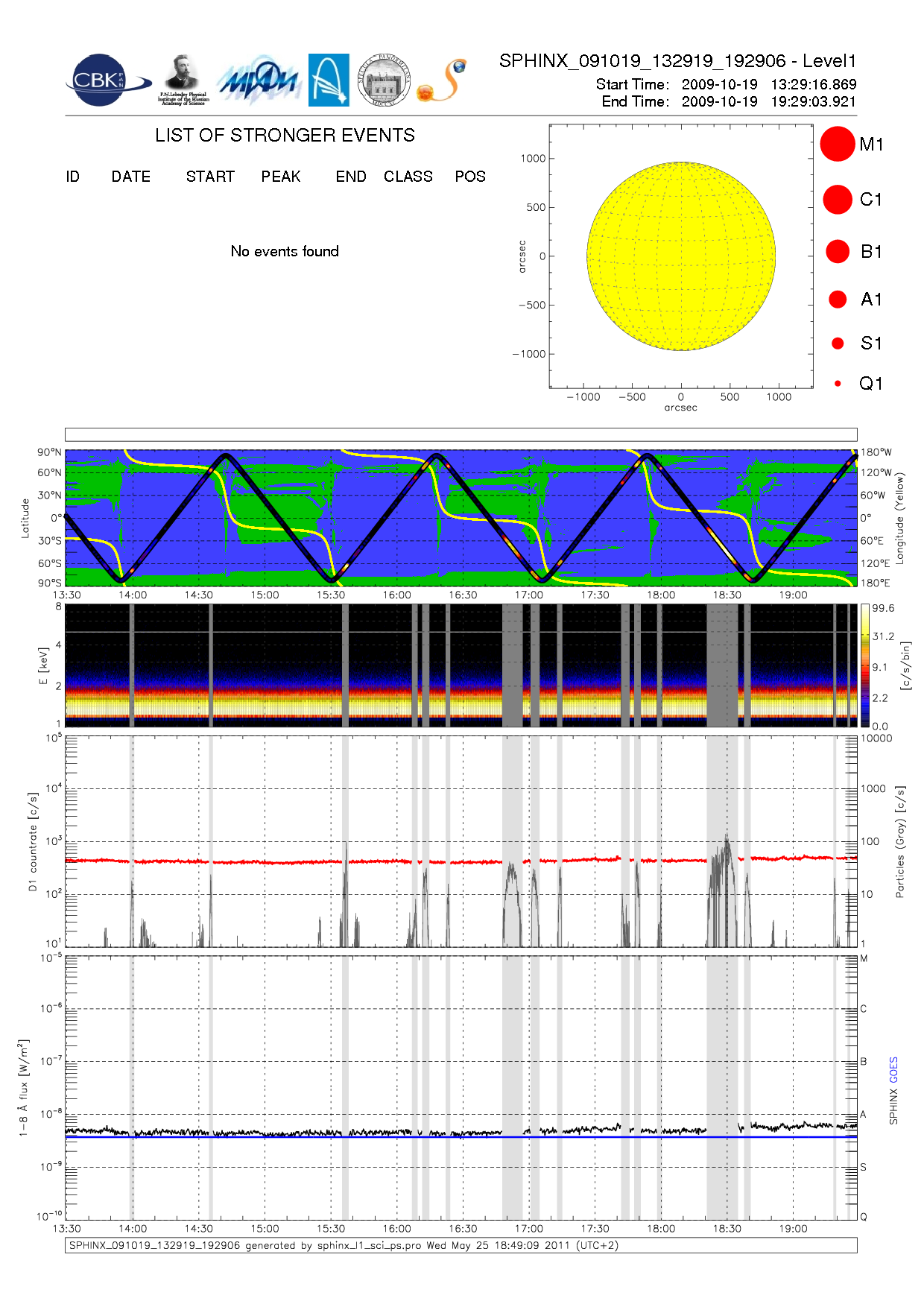Click the "No events found" message
The height and width of the screenshot is (1307, 924).
click(x=285, y=252)
